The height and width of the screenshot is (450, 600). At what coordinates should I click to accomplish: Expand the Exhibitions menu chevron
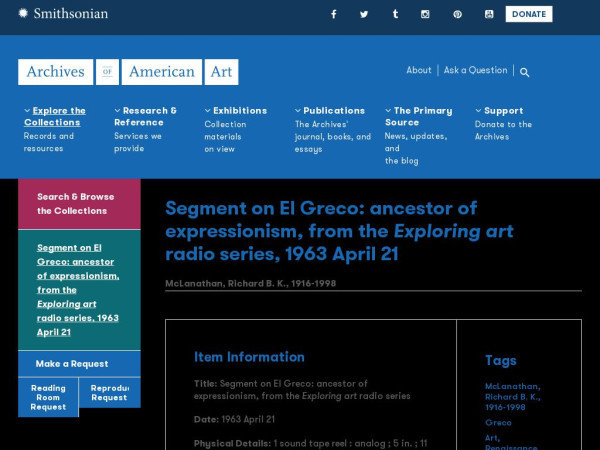click(208, 111)
